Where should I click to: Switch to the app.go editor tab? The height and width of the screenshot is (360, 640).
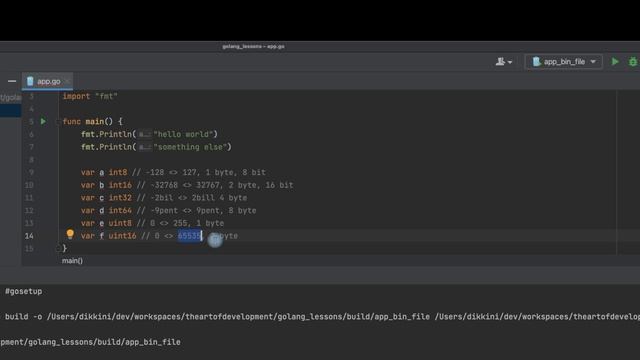[x=48, y=81]
